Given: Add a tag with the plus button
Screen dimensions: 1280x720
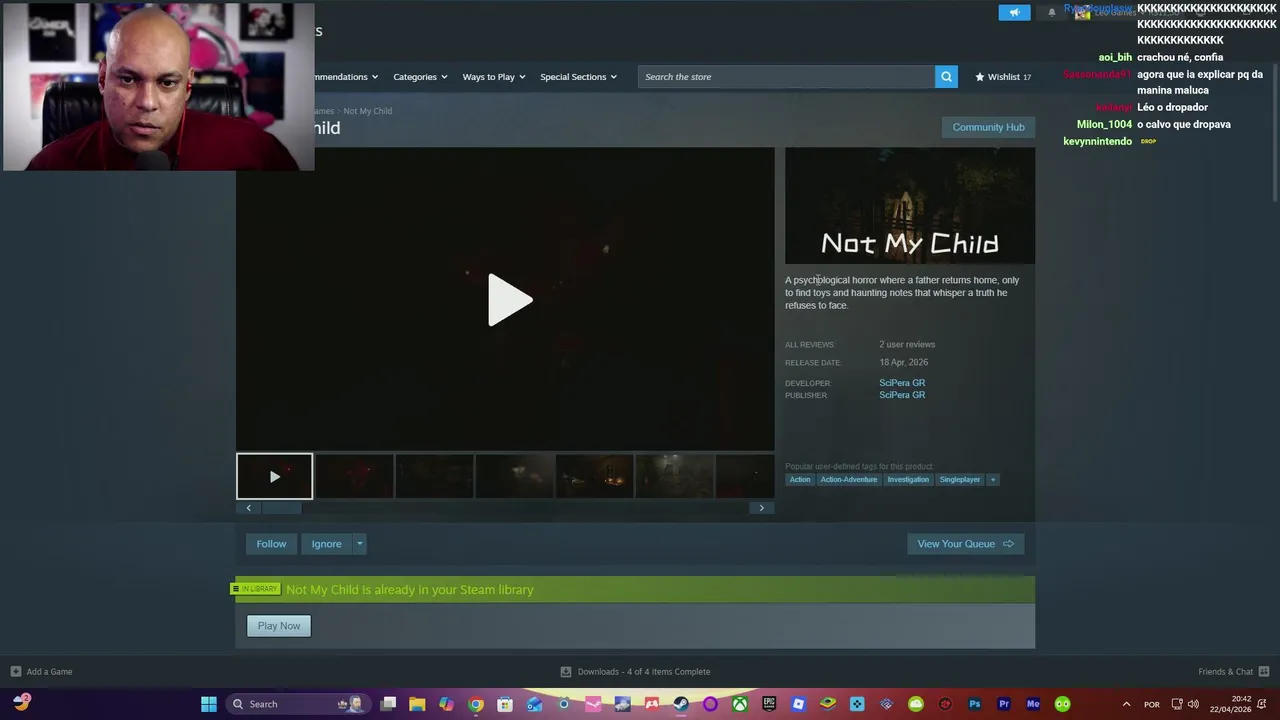Looking at the screenshot, I should point(993,480).
